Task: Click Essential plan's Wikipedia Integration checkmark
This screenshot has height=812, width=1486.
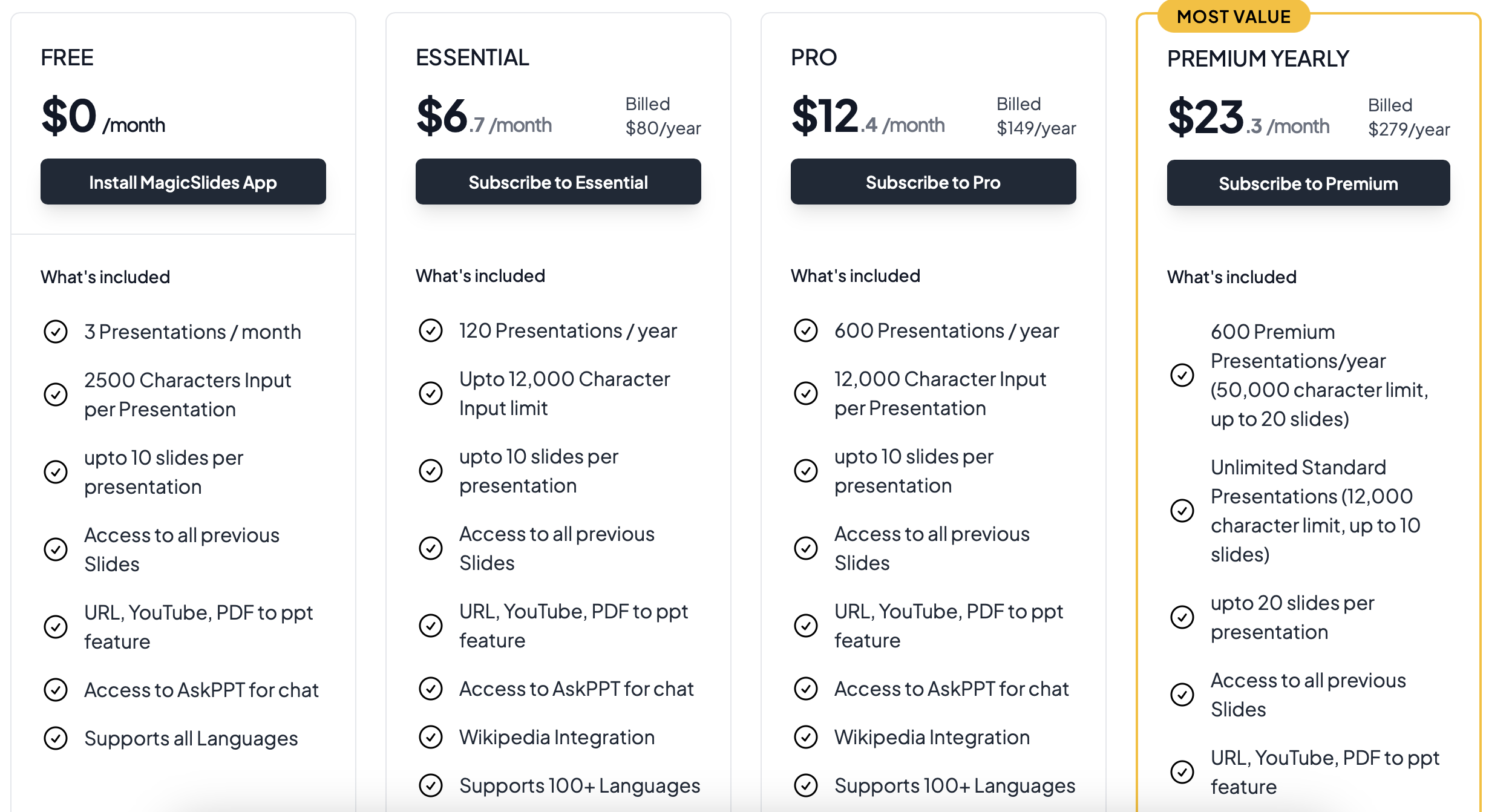Action: click(431, 737)
